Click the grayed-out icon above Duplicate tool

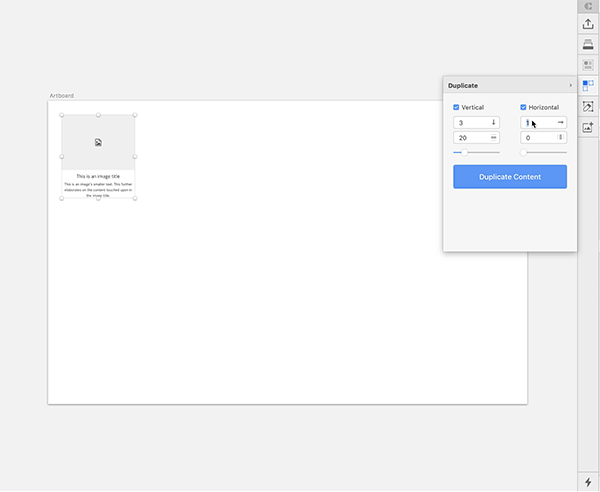(588, 65)
